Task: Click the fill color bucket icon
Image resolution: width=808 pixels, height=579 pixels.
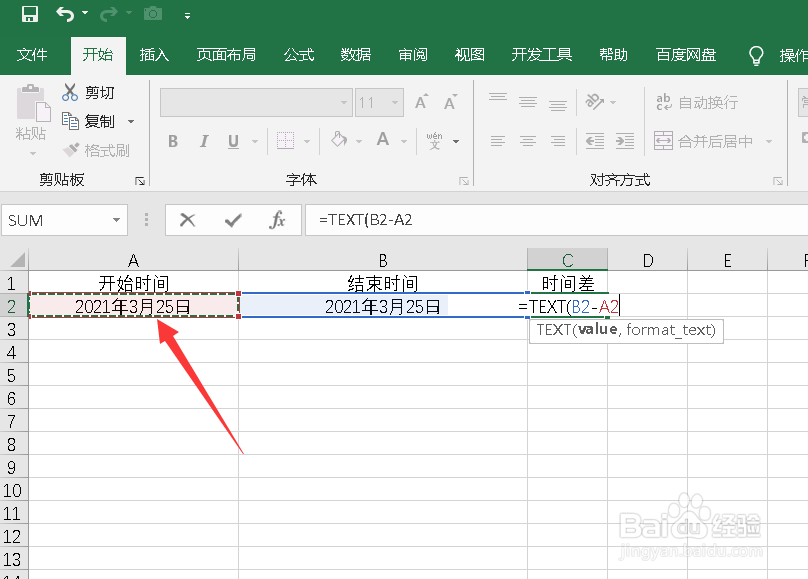Action: (x=339, y=140)
